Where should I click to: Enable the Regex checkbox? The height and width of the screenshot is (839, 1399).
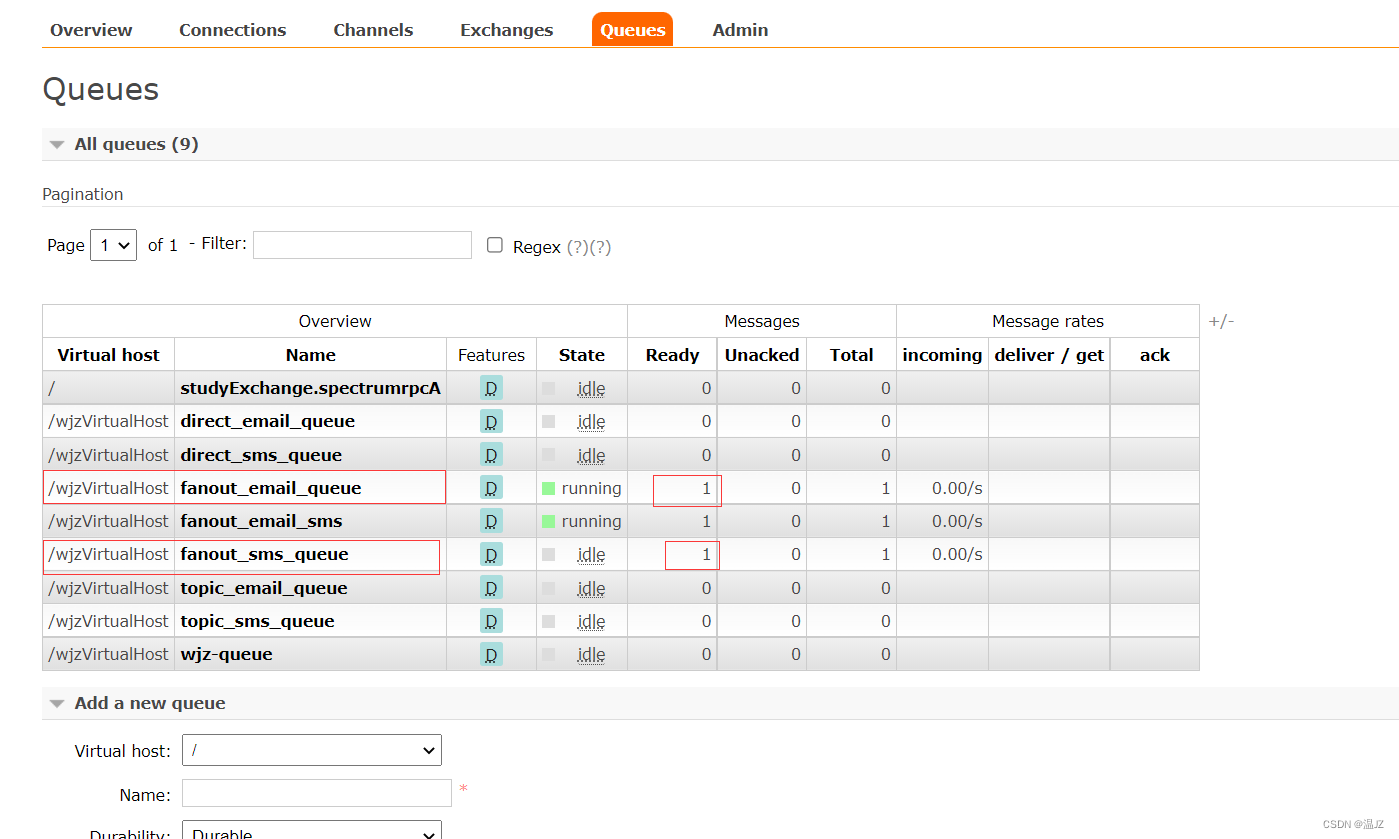pos(495,245)
